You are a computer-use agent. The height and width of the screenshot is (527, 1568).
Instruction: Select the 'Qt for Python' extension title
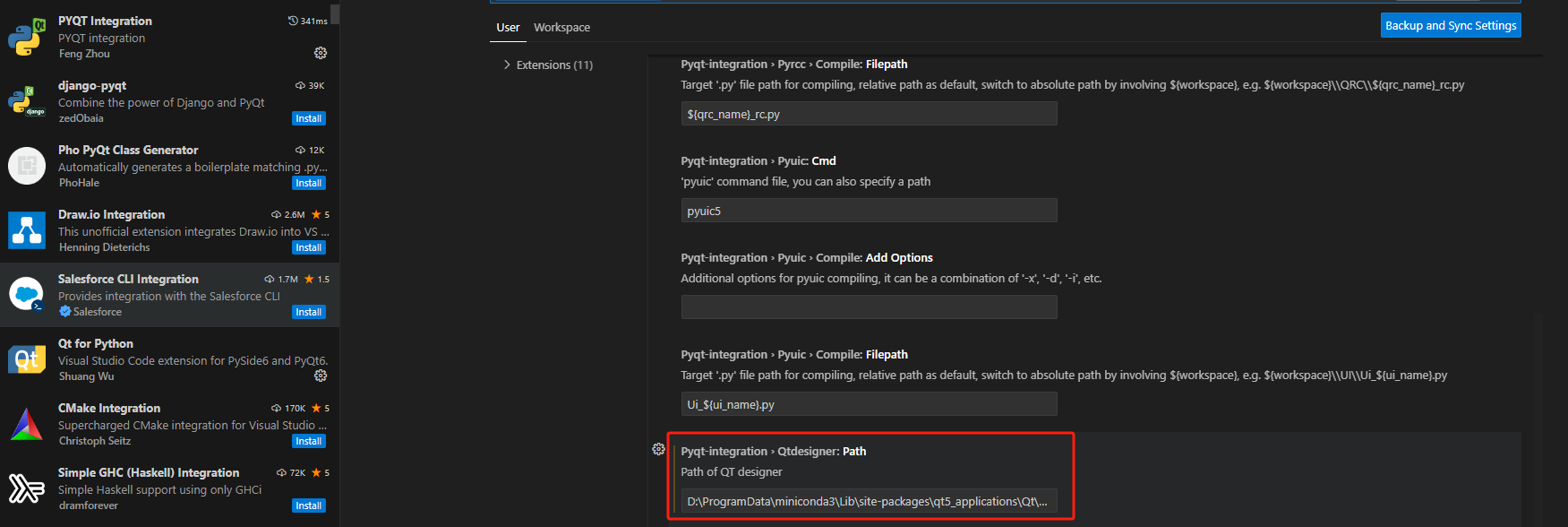coord(96,343)
